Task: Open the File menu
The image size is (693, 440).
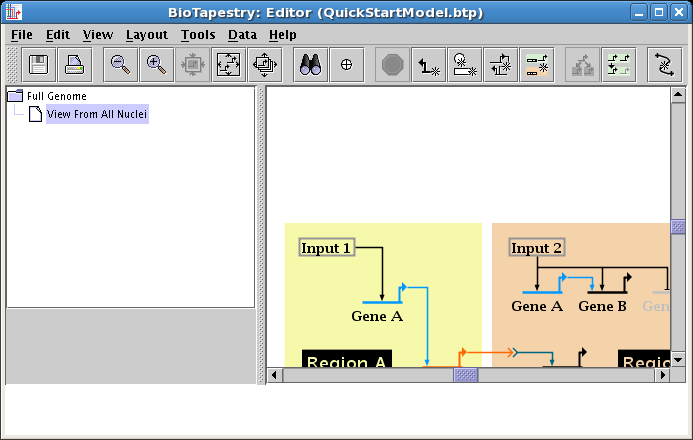Action: pyautogui.click(x=21, y=34)
